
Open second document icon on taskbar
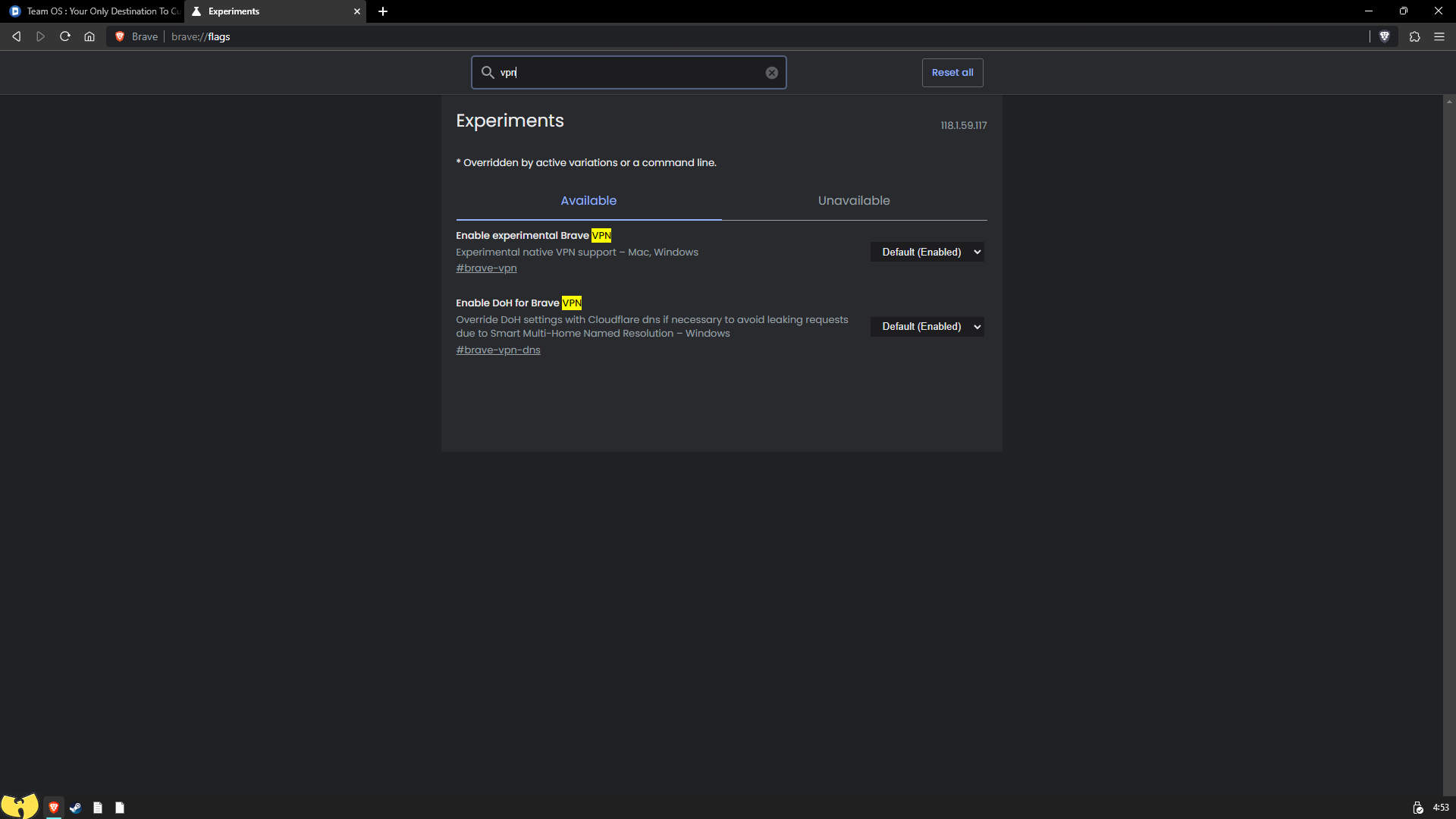pos(120,808)
